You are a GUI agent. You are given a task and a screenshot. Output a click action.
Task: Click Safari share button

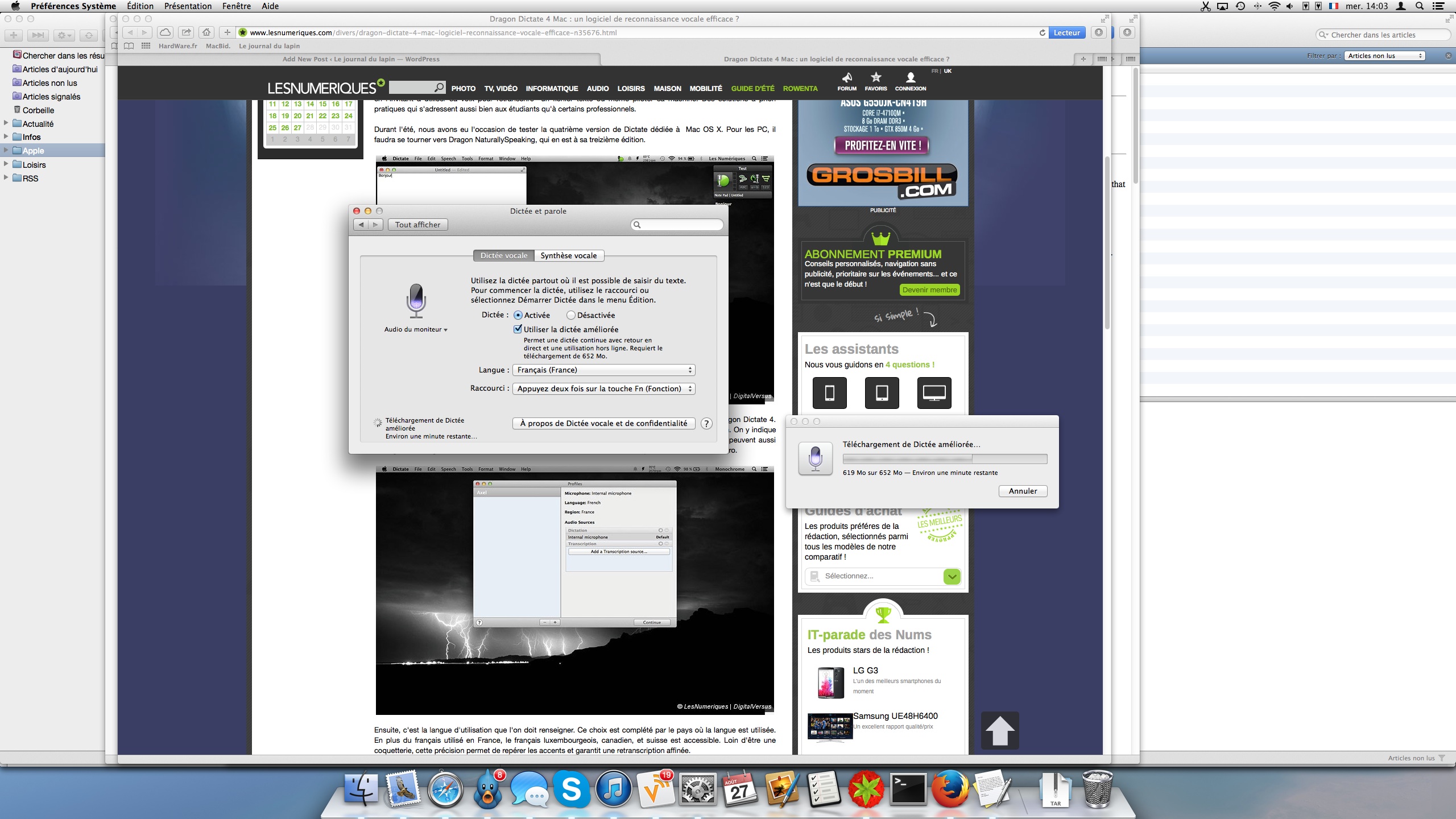pyautogui.click(x=186, y=32)
